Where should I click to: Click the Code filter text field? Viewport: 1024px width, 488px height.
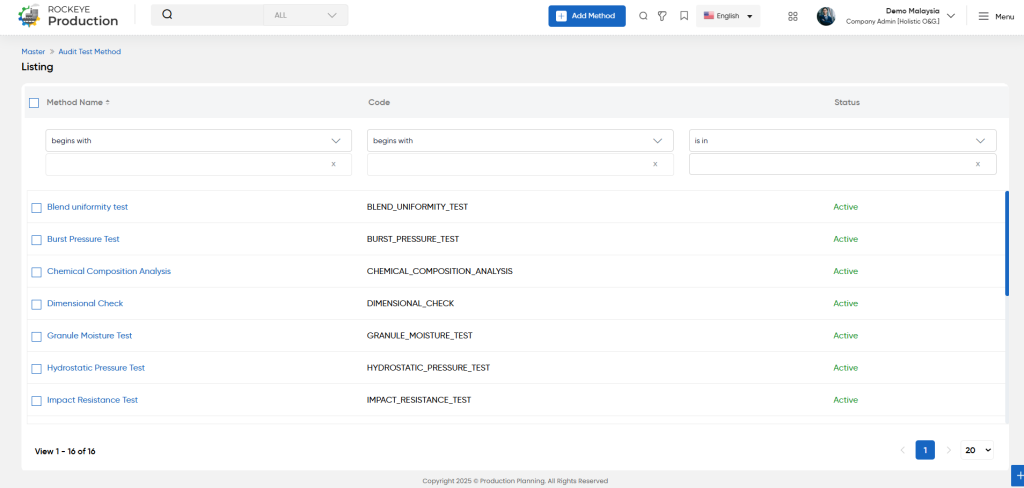point(520,164)
